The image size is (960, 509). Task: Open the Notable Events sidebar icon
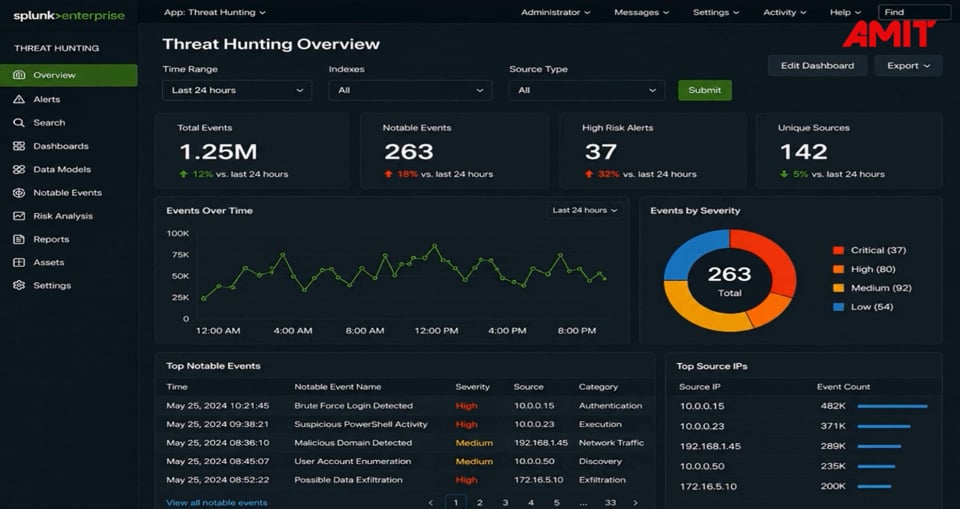pos(19,192)
